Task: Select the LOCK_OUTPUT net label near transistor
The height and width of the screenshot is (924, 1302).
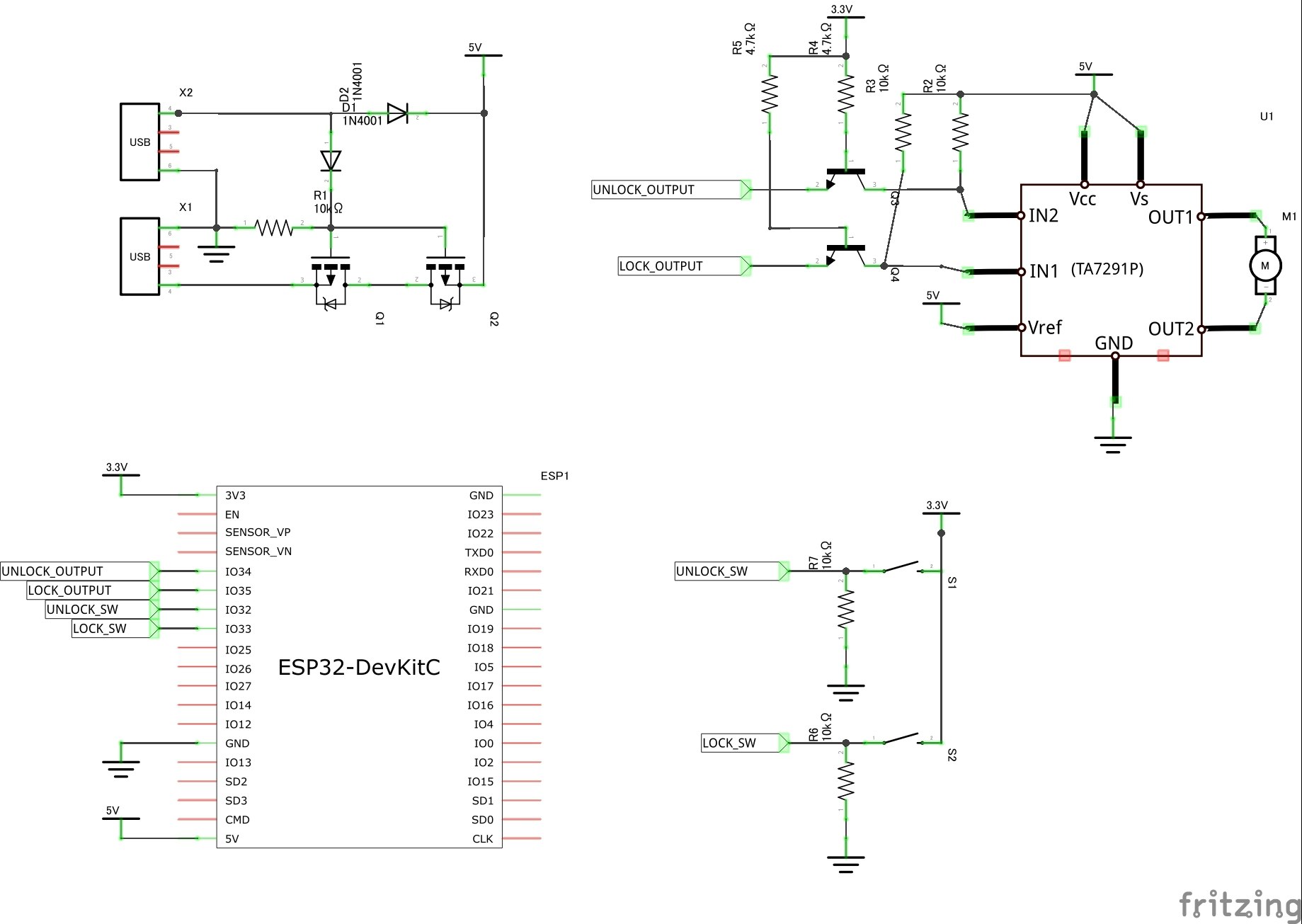Action: (x=681, y=266)
